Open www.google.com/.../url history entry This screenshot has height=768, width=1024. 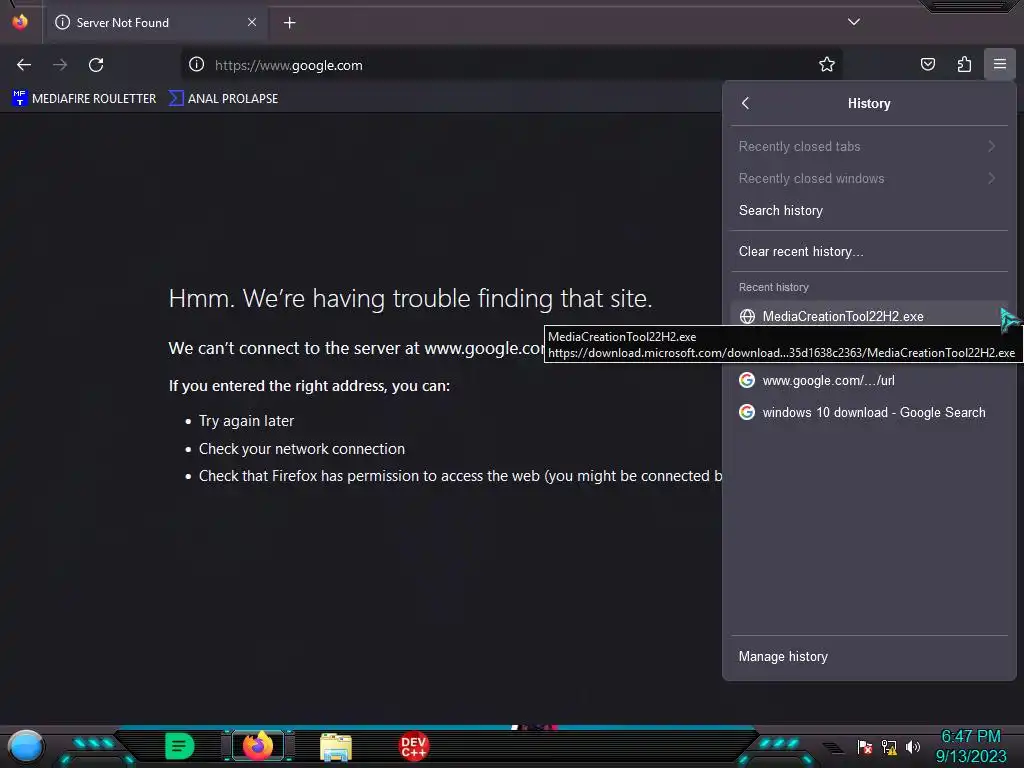(x=869, y=380)
